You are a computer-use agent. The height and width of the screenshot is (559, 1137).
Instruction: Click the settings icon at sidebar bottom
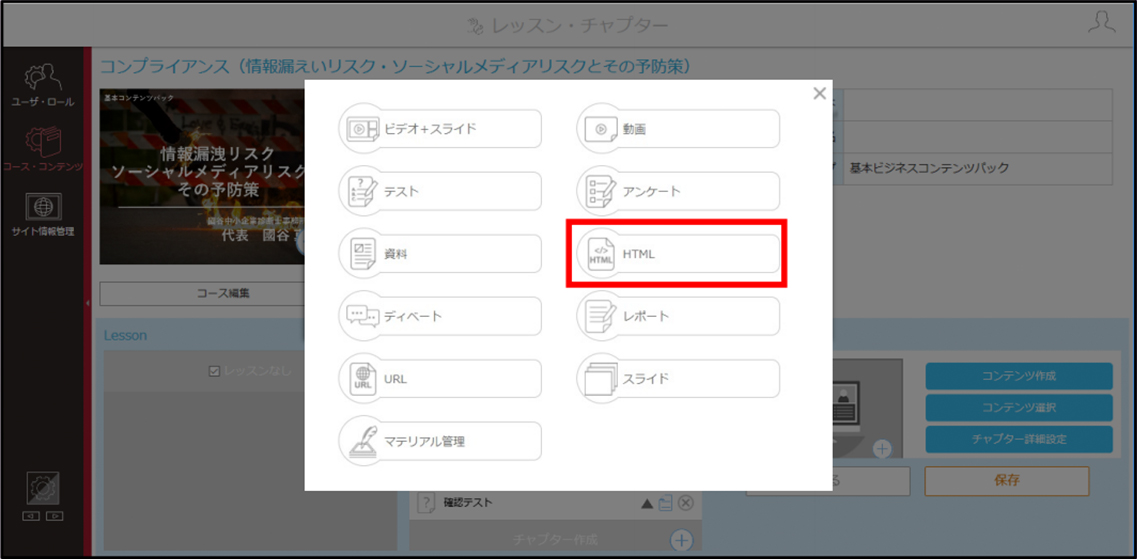[x=43, y=490]
